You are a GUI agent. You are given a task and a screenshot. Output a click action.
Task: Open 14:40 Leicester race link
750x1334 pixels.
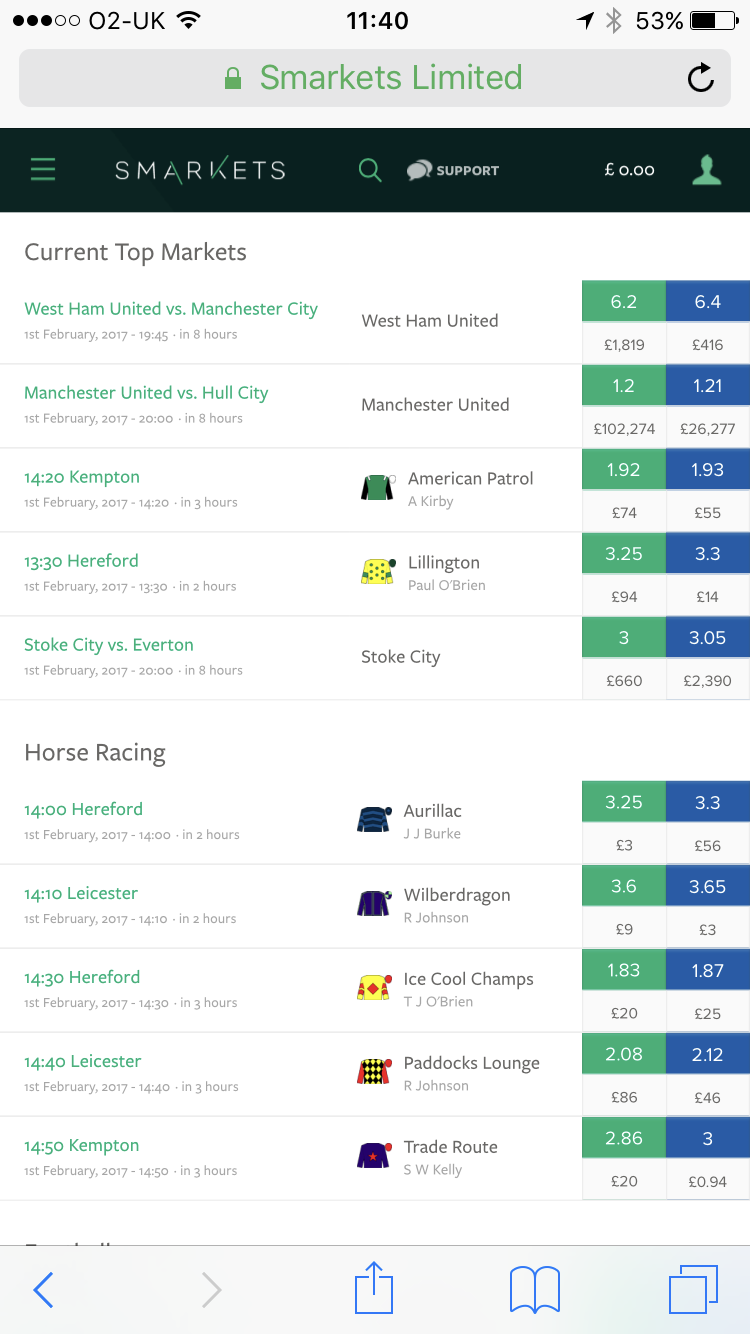[x=83, y=1061]
